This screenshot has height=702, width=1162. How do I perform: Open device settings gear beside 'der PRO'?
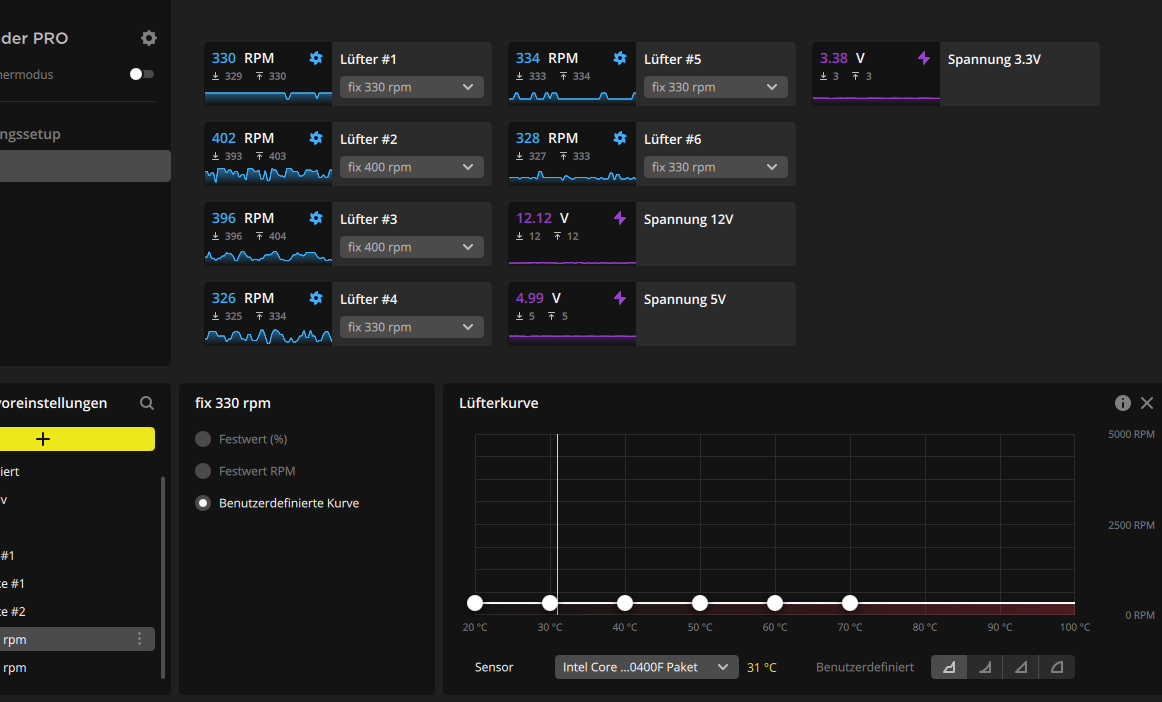149,38
